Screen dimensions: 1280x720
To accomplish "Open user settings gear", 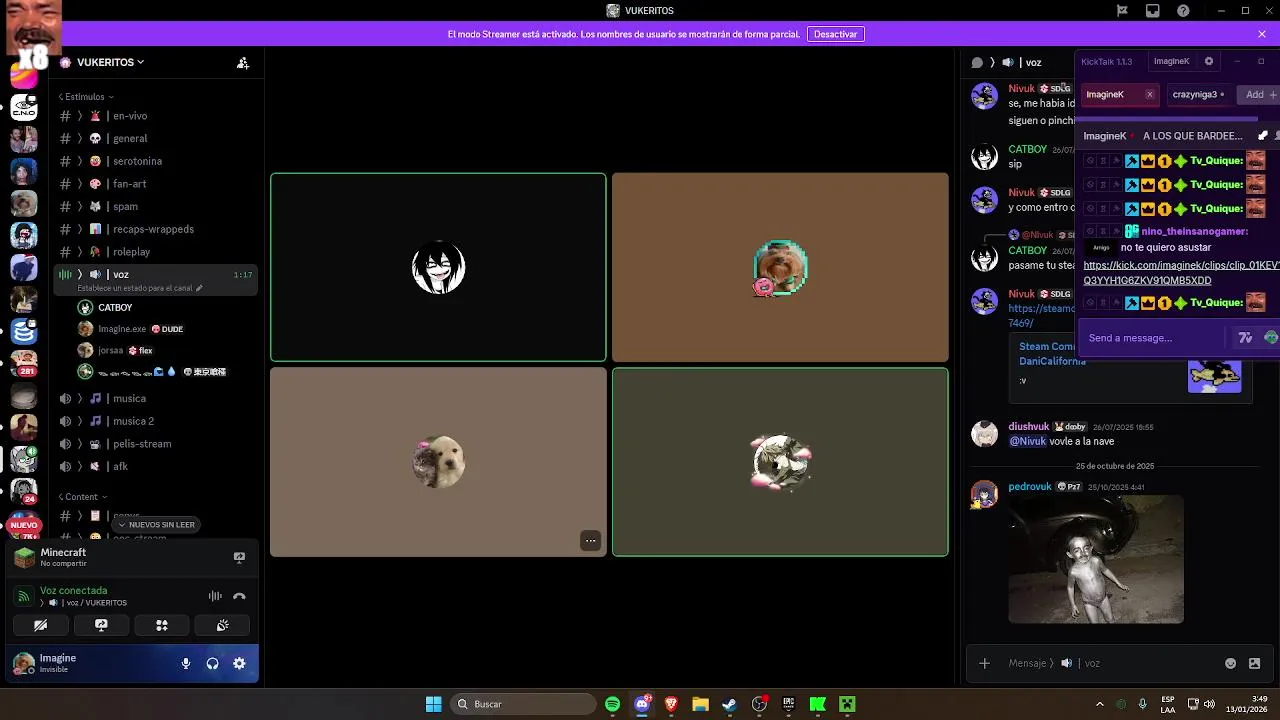I will click(239, 663).
